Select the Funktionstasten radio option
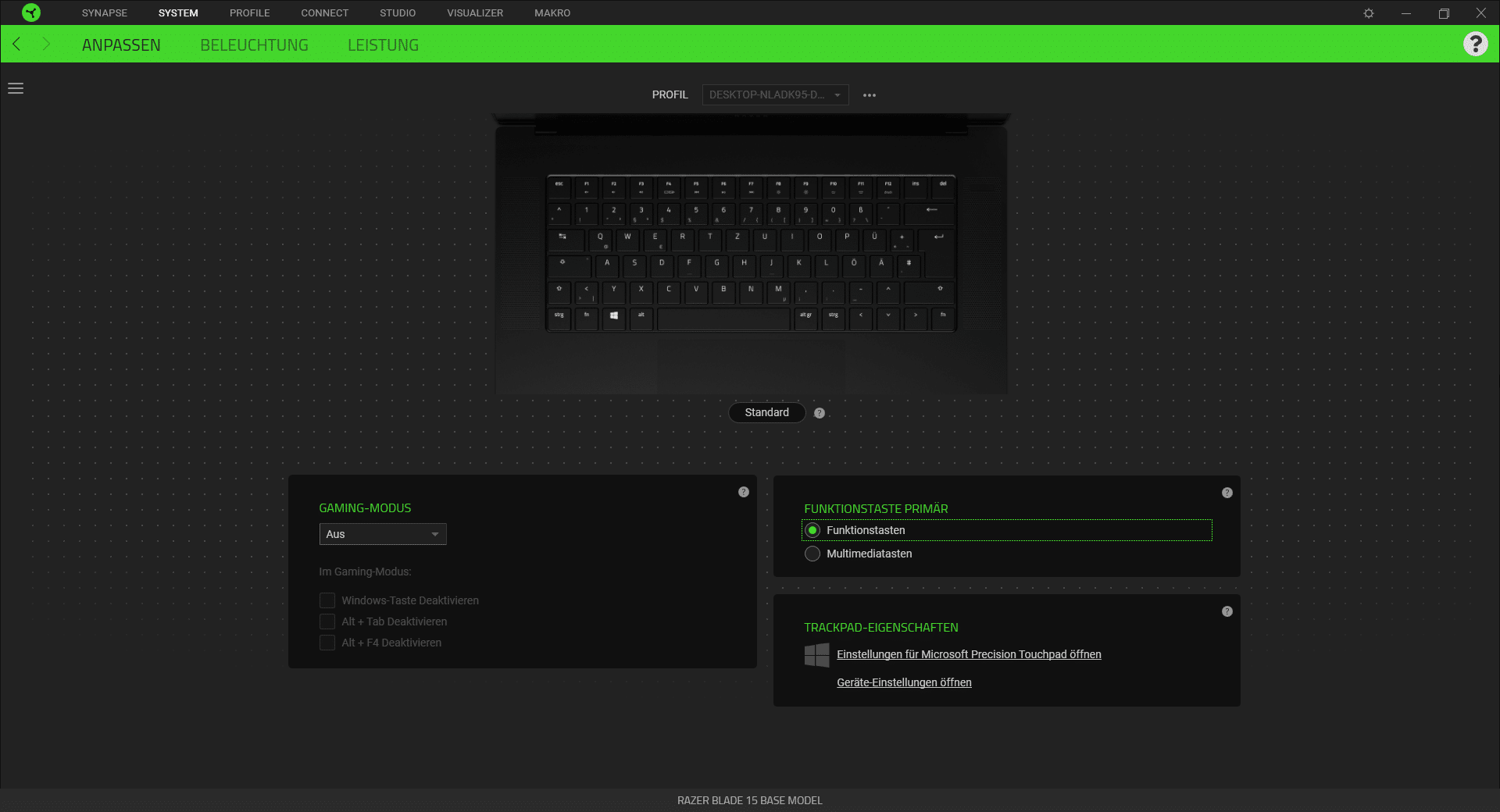 [812, 530]
